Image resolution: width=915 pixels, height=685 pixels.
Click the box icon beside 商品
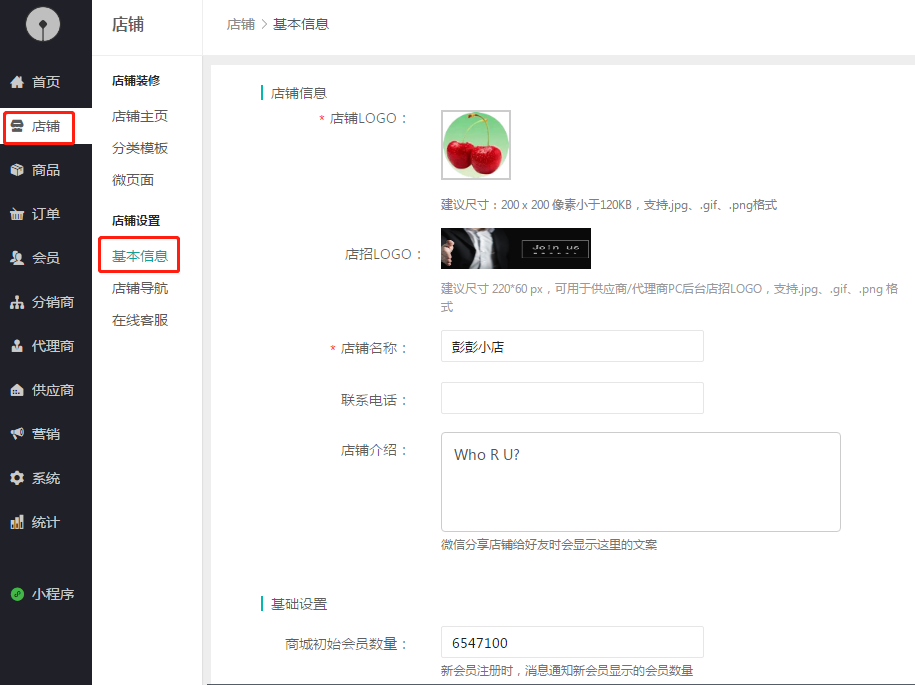[x=17, y=170]
